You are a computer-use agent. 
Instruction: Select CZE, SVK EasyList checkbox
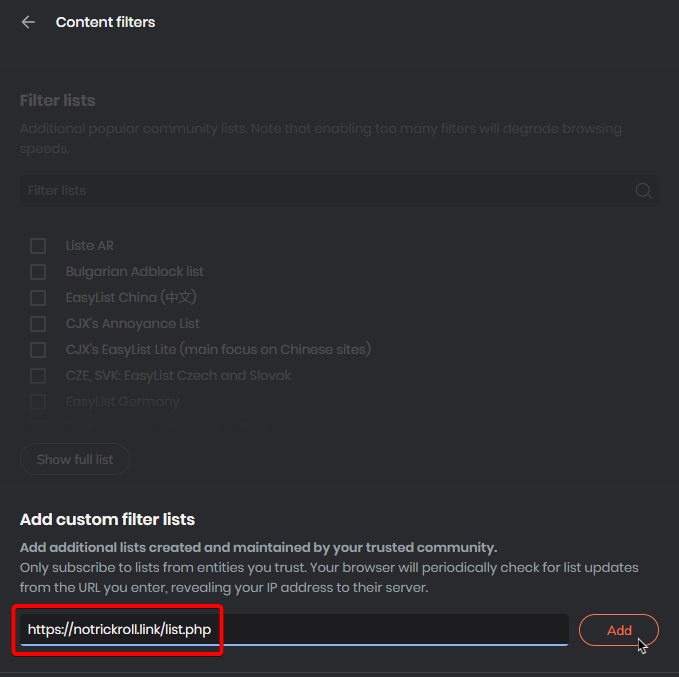(38, 376)
